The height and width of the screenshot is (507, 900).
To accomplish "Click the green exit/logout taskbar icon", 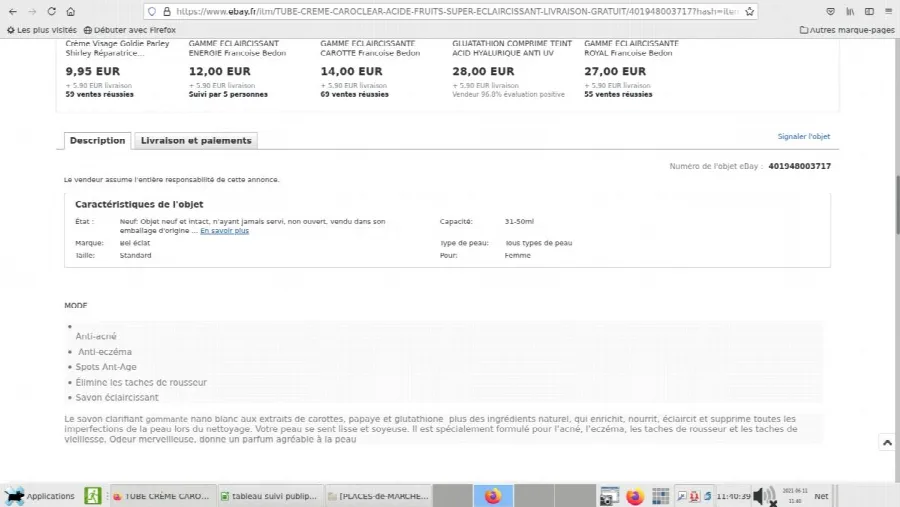I will tap(92, 496).
